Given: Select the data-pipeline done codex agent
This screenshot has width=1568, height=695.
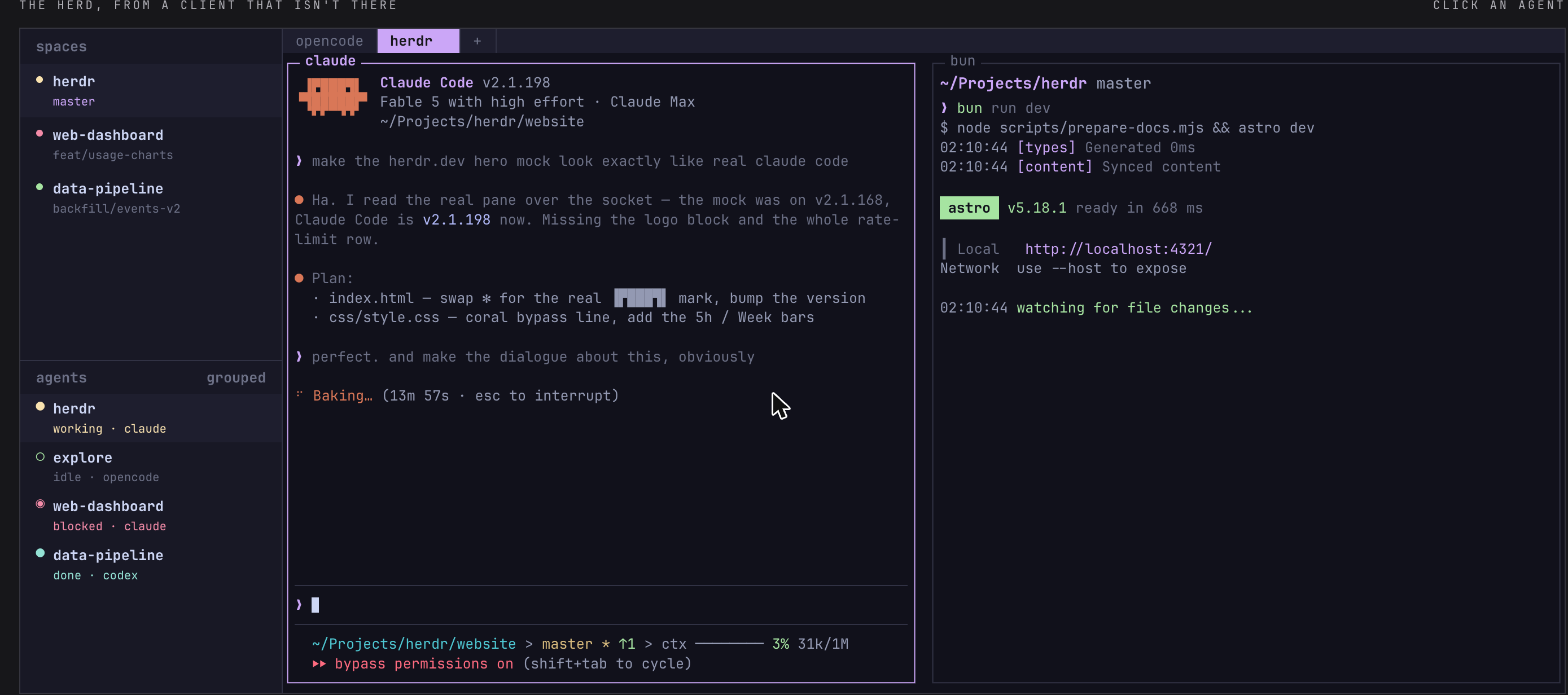Looking at the screenshot, I should click(x=151, y=565).
